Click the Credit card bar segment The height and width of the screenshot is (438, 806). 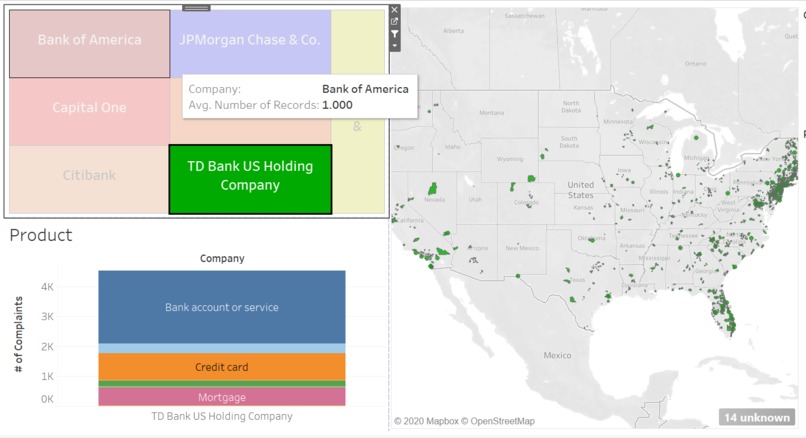point(222,367)
